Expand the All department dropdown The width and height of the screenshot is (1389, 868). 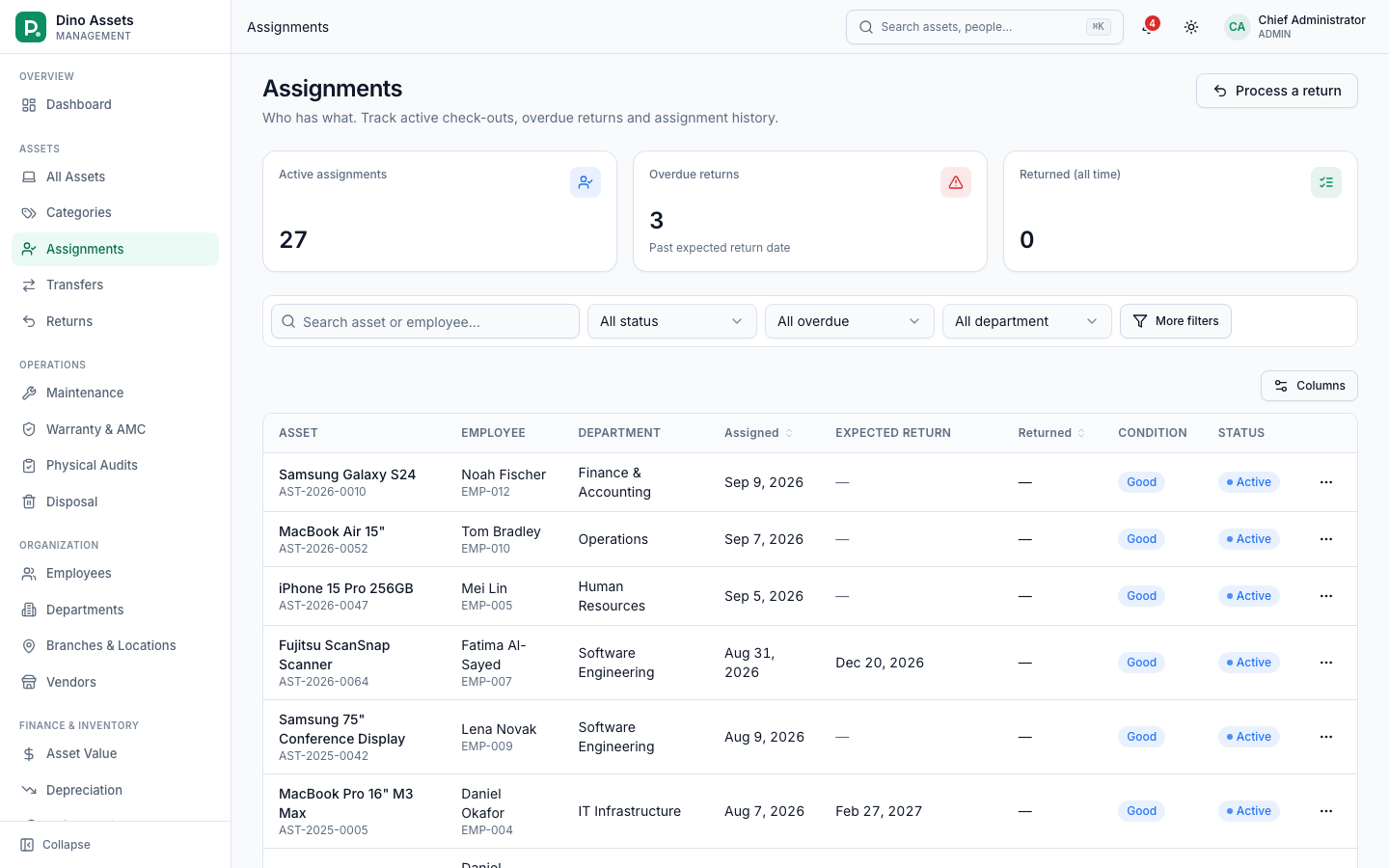pos(1027,321)
